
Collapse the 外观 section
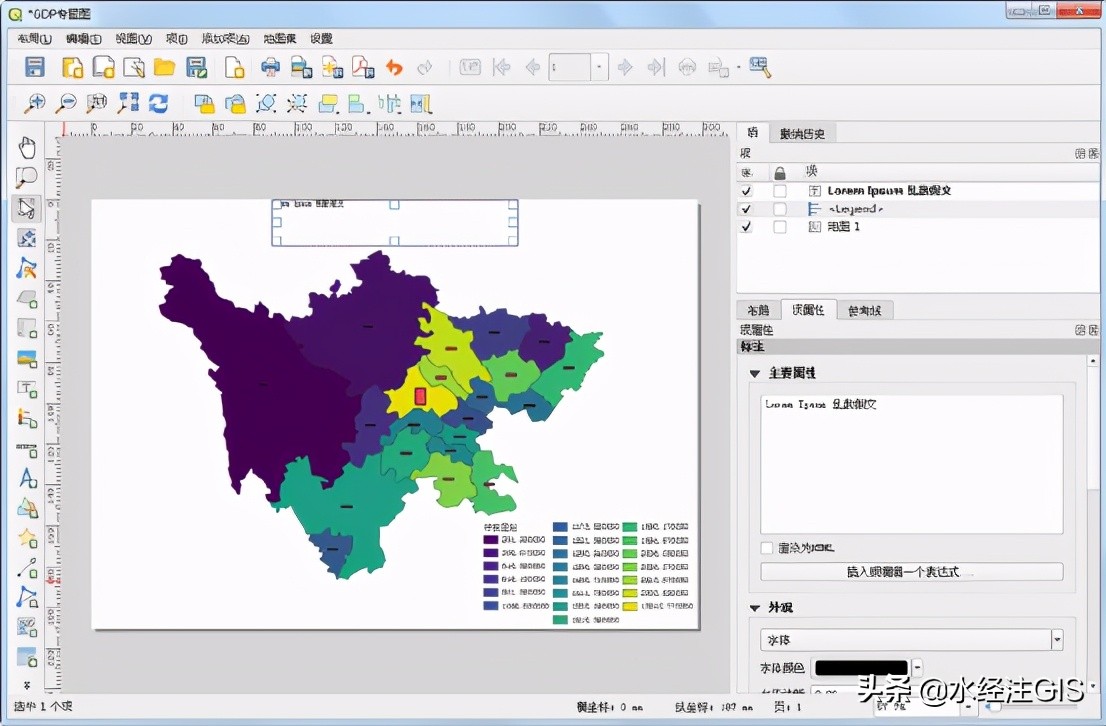754,607
